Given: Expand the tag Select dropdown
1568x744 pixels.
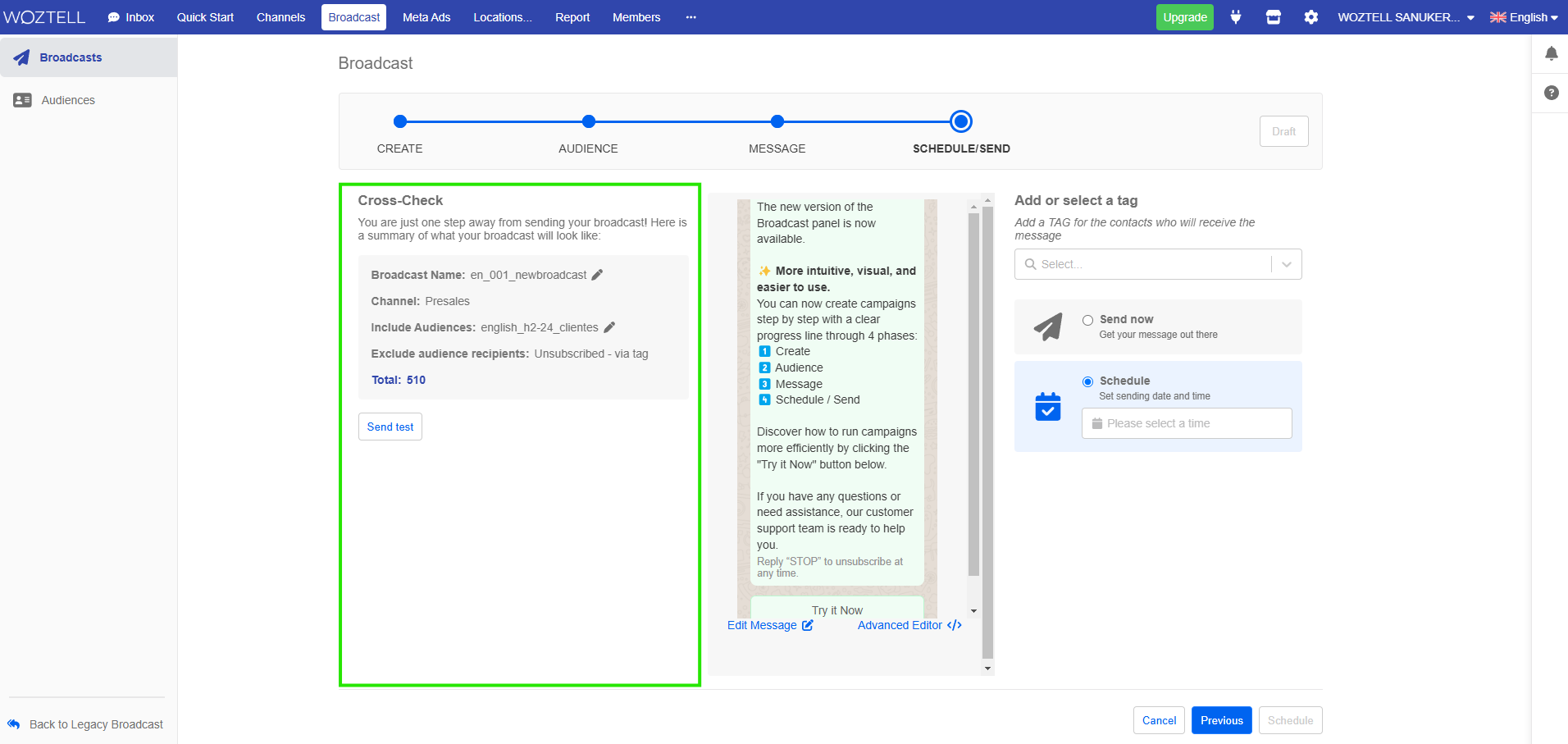Looking at the screenshot, I should pos(1286,264).
